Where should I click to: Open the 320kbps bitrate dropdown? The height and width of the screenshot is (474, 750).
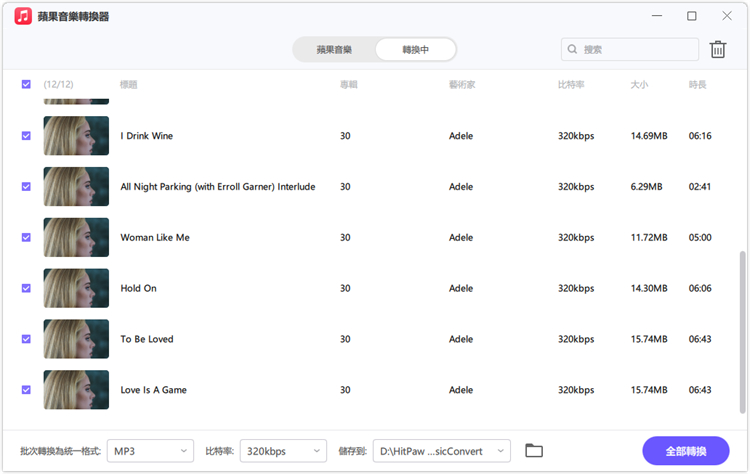(283, 451)
